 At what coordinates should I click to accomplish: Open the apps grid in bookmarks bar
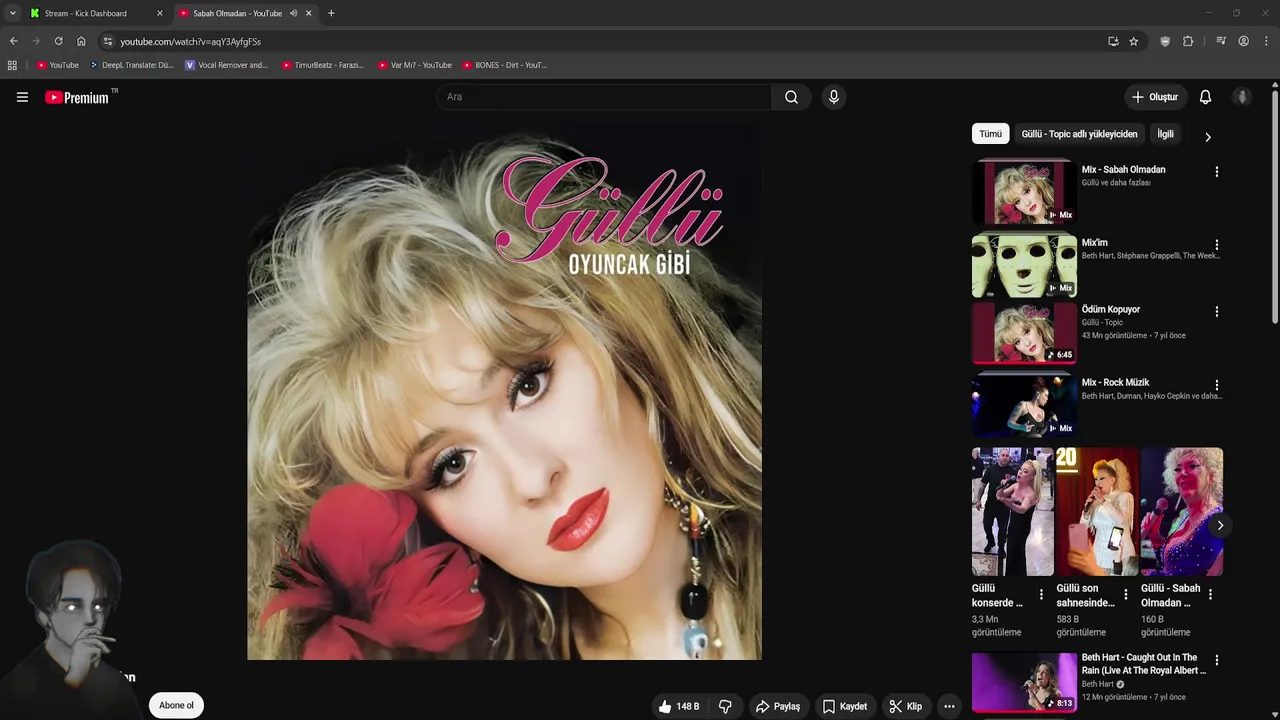pos(12,65)
